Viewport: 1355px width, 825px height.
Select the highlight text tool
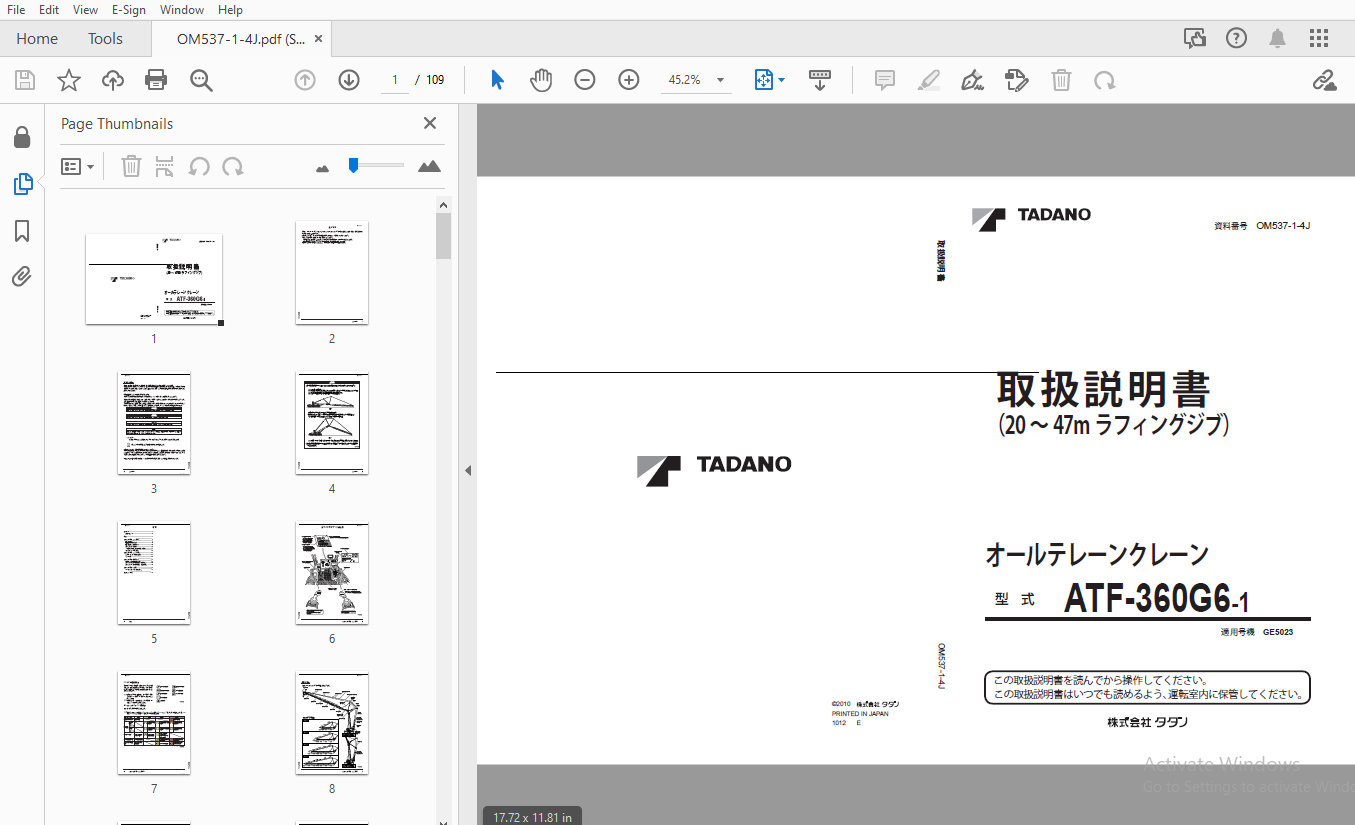tap(929, 80)
